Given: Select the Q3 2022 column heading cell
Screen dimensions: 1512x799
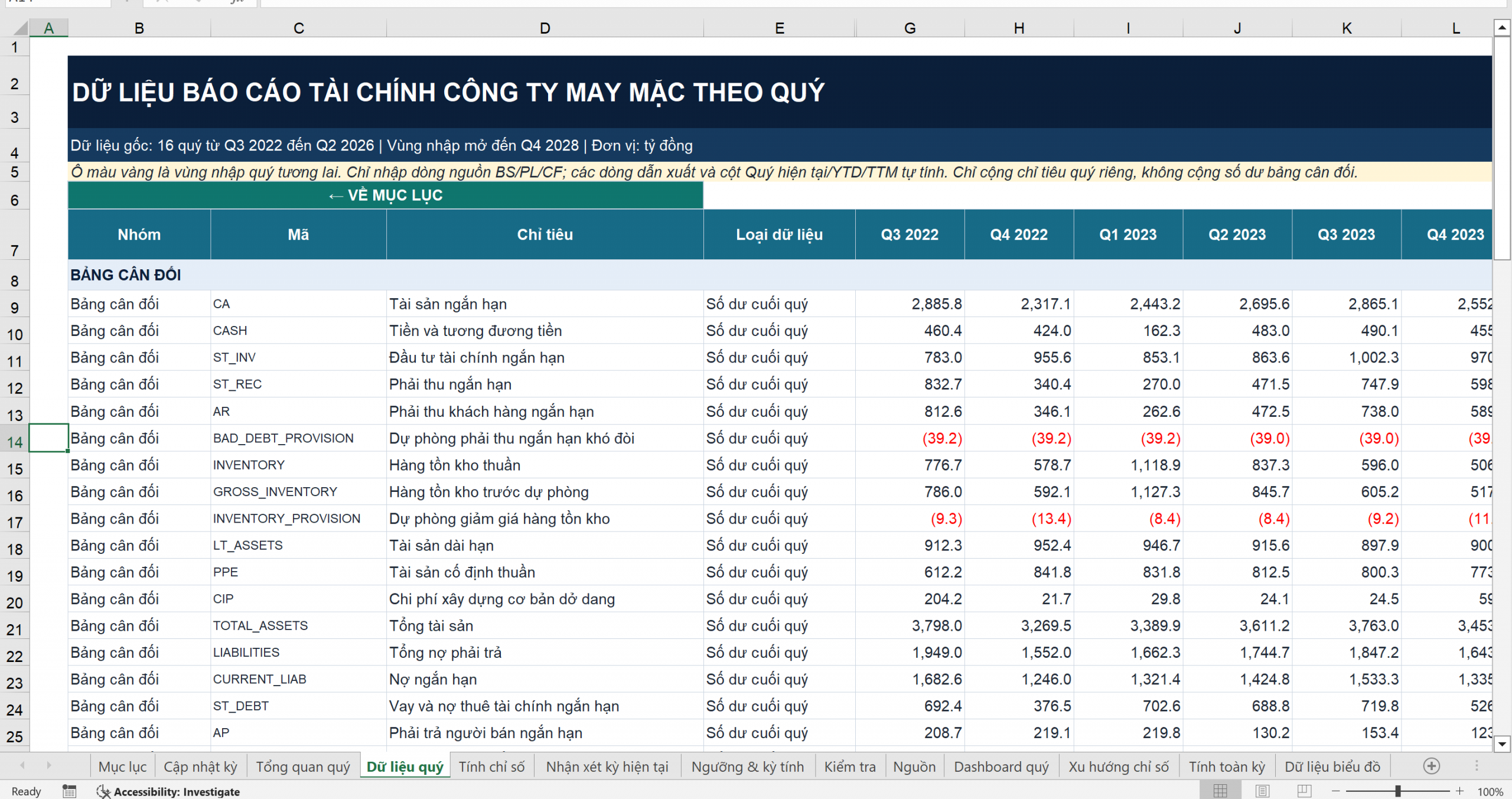Looking at the screenshot, I should click(x=910, y=234).
